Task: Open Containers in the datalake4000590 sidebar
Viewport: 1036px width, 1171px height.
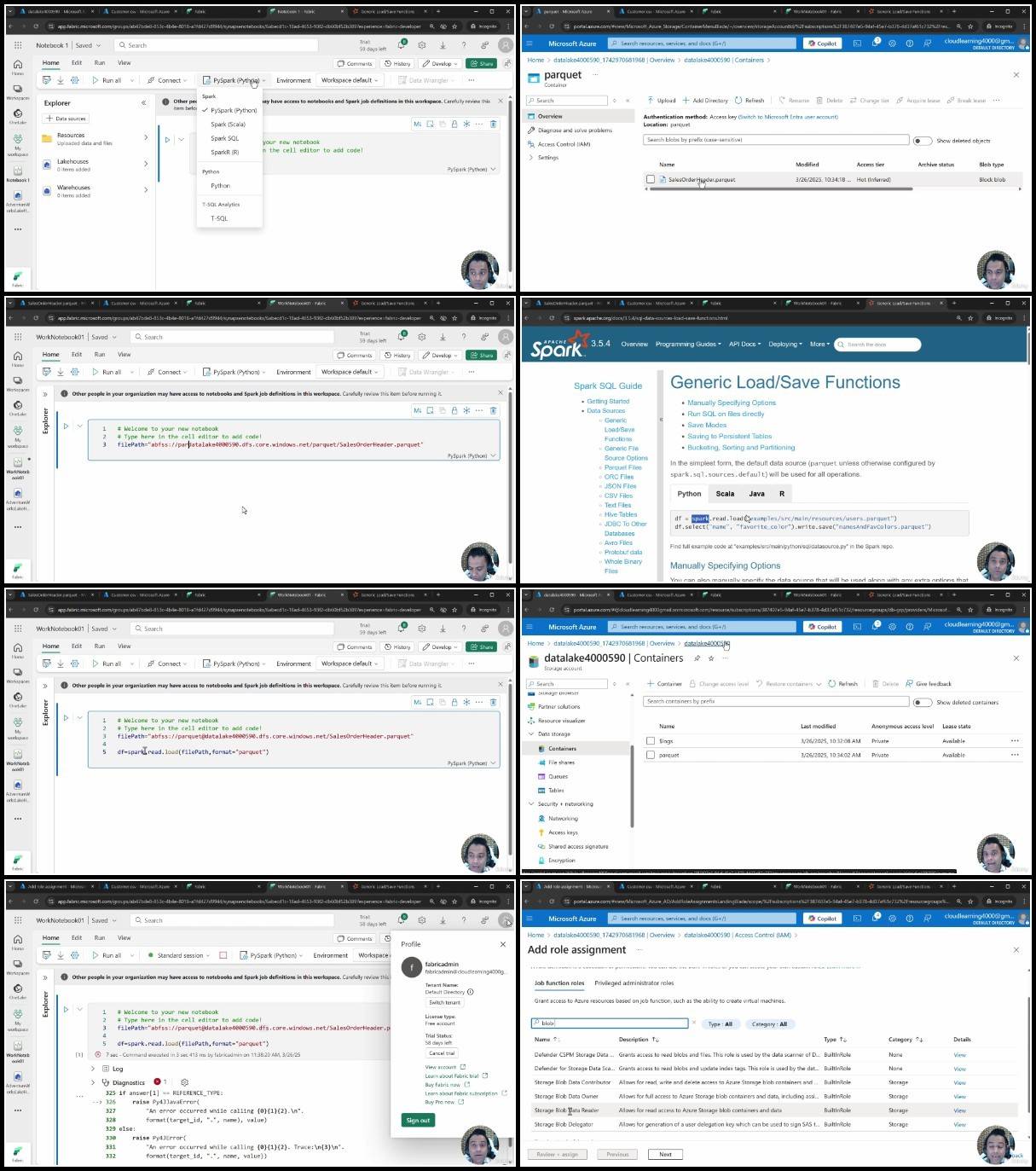Action: 562,749
